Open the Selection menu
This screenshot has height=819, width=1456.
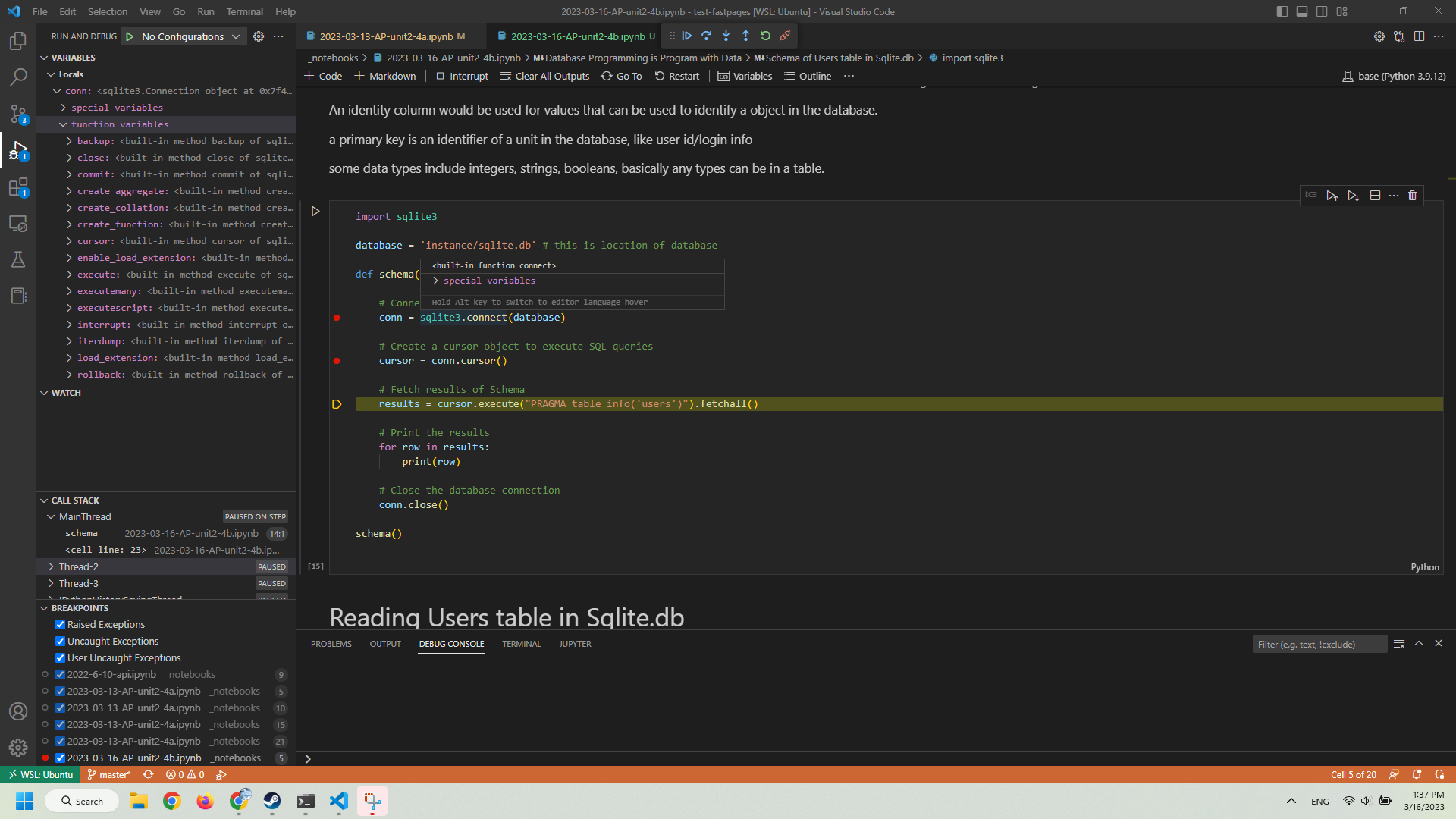pyautogui.click(x=107, y=11)
